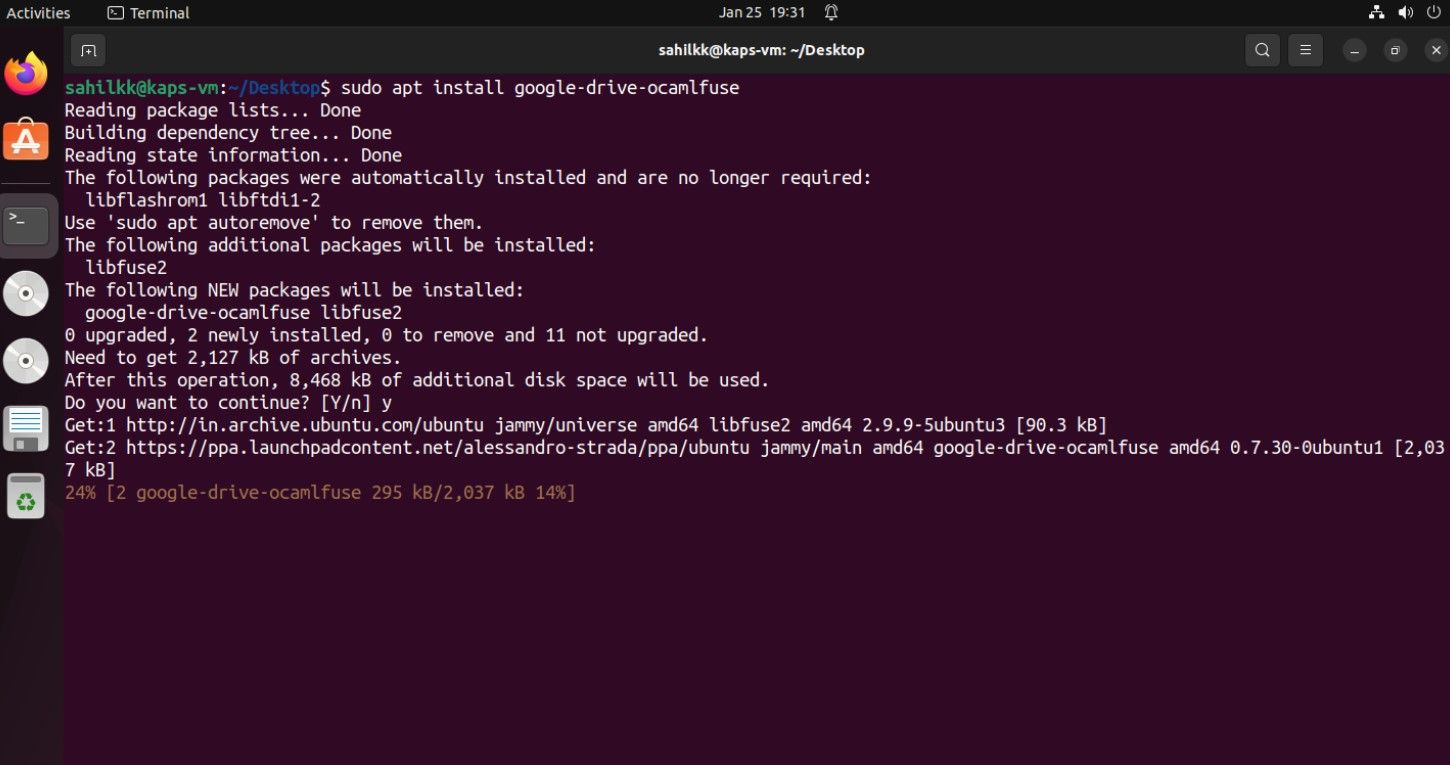Image resolution: width=1450 pixels, height=765 pixels.
Task: Click the volume icon in the top bar
Action: (1405, 13)
